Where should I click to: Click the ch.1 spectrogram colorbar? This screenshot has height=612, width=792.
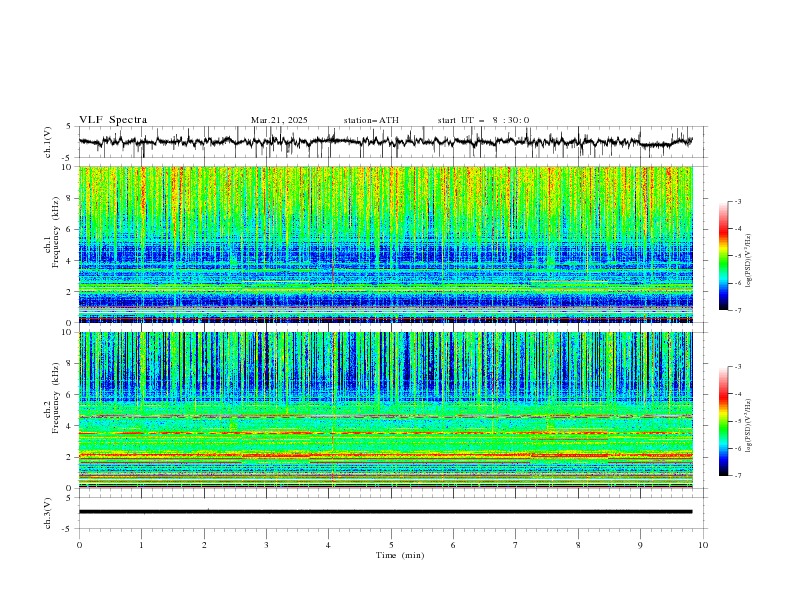point(723,256)
